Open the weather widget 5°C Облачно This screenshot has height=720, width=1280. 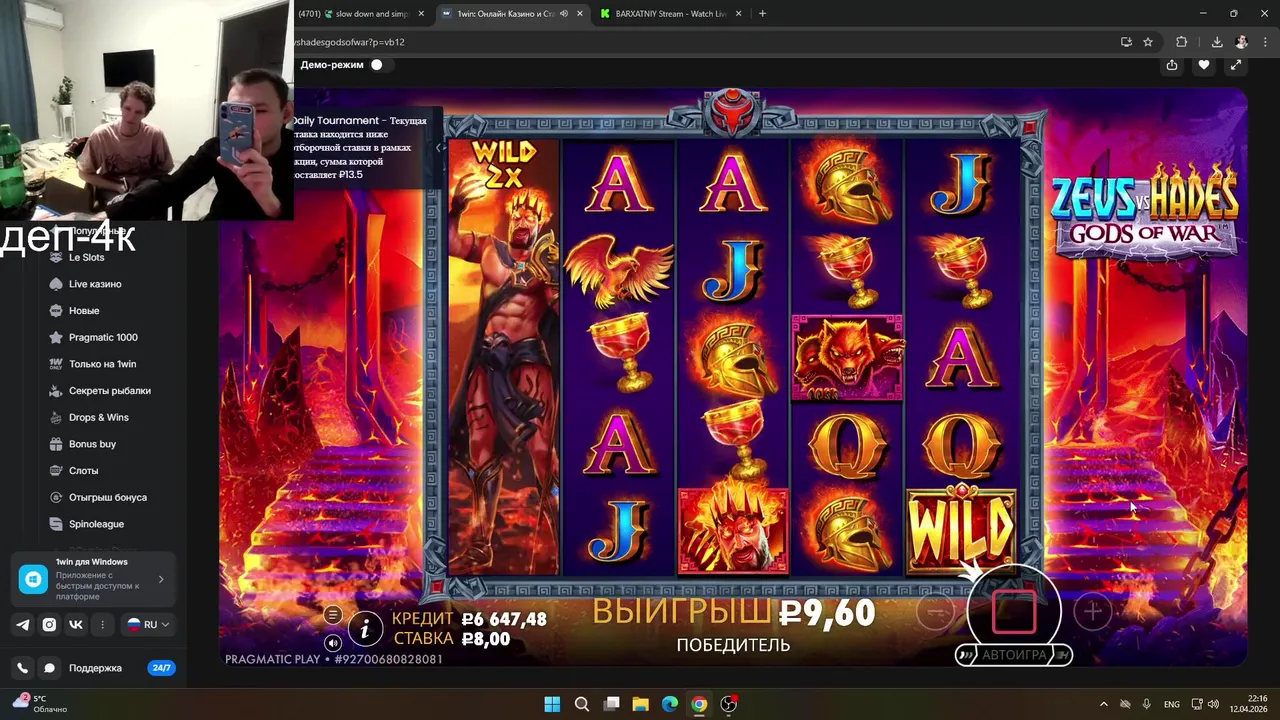40,704
